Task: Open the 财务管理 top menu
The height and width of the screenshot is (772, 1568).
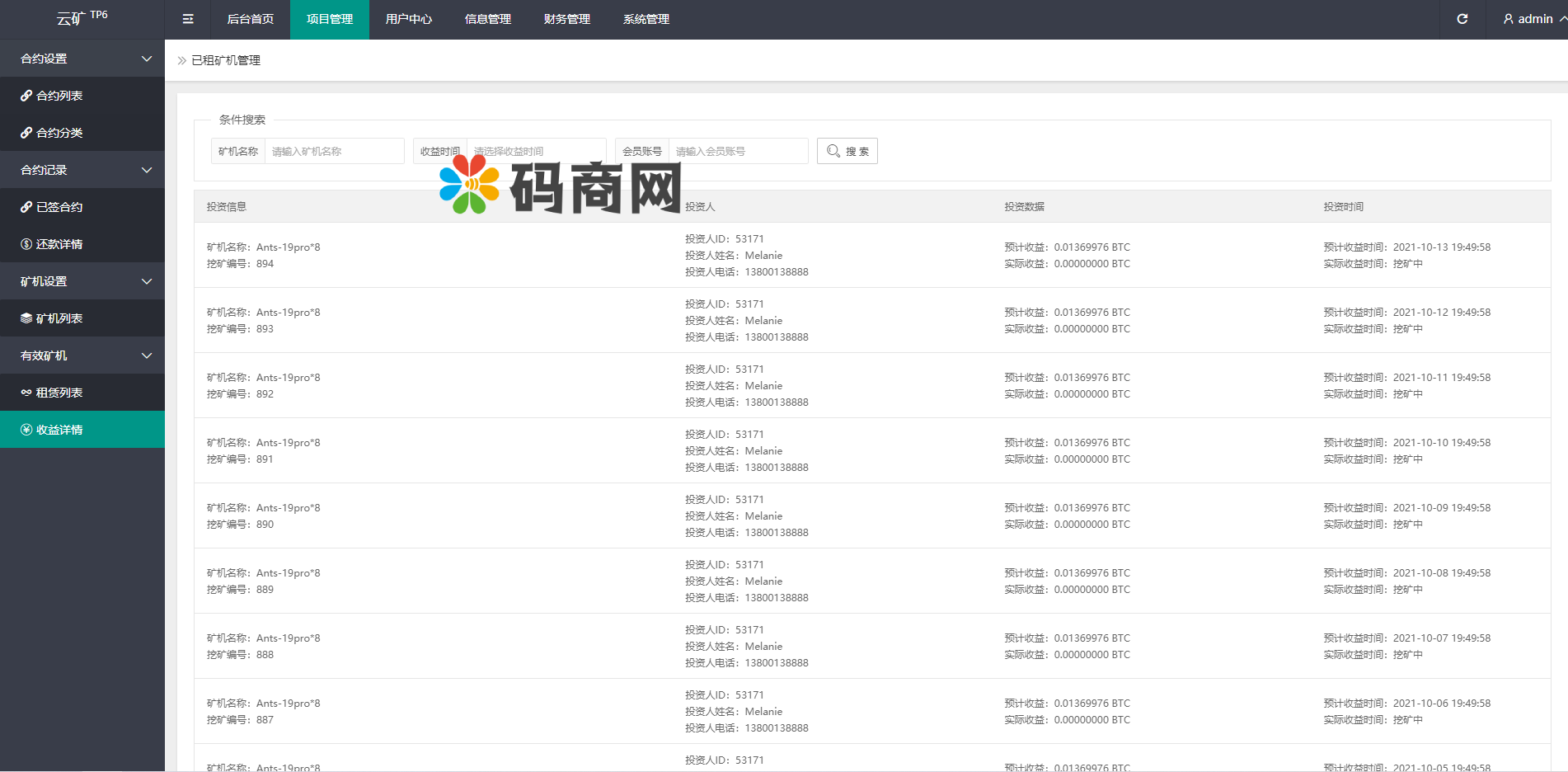Action: (x=567, y=19)
